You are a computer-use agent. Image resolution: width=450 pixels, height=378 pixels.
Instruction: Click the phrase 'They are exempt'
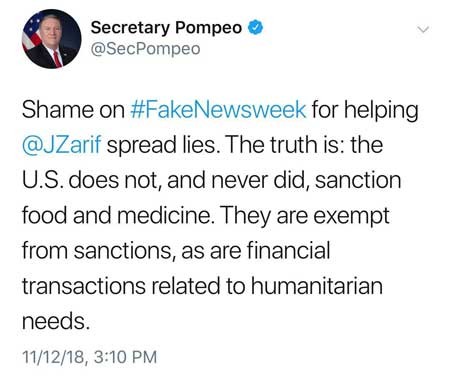[x=304, y=217]
